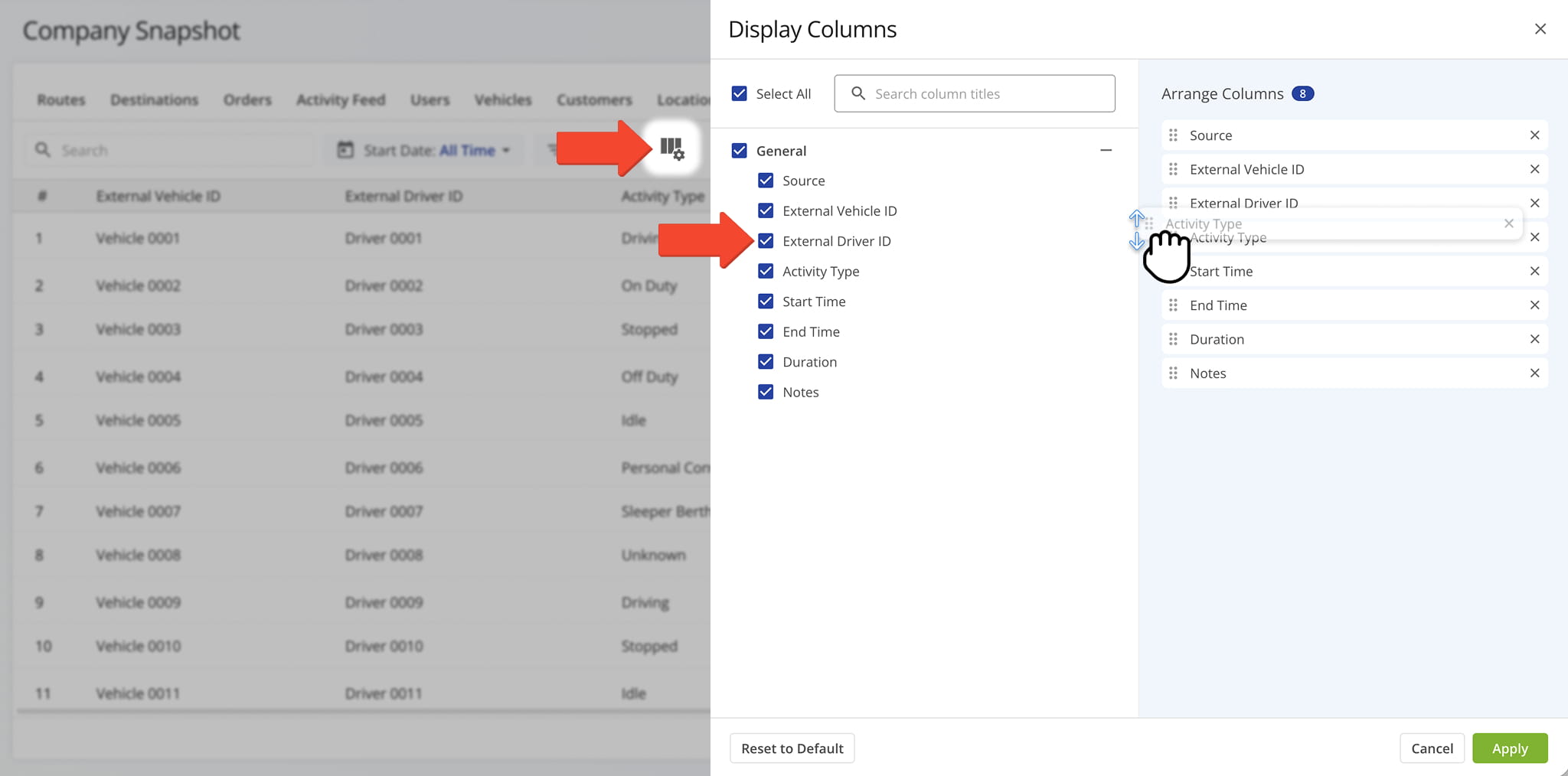
Task: Collapse the General group section
Action: [1106, 151]
